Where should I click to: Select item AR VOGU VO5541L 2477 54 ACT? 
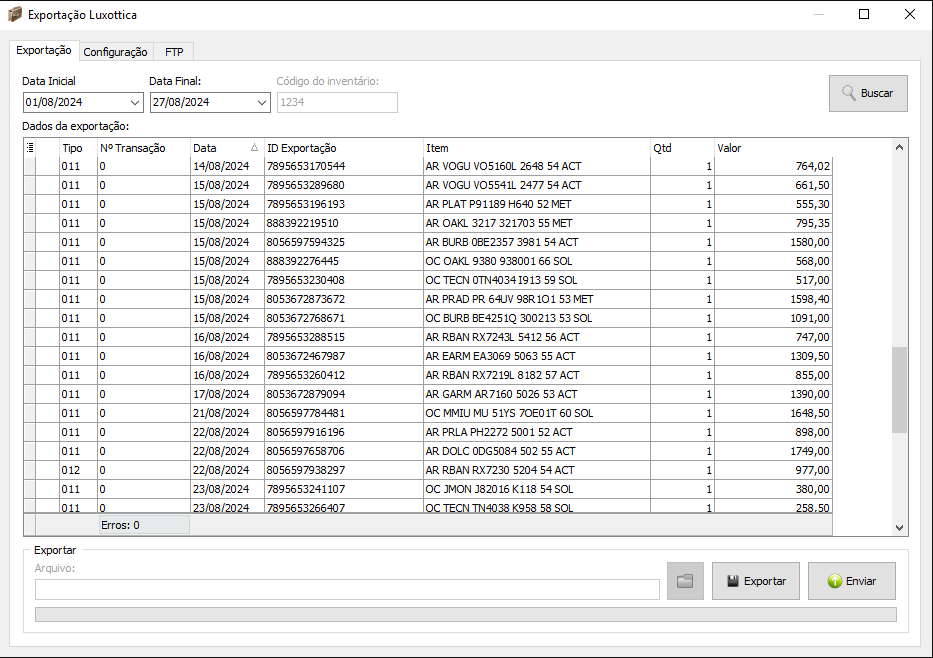pyautogui.click(x=536, y=185)
